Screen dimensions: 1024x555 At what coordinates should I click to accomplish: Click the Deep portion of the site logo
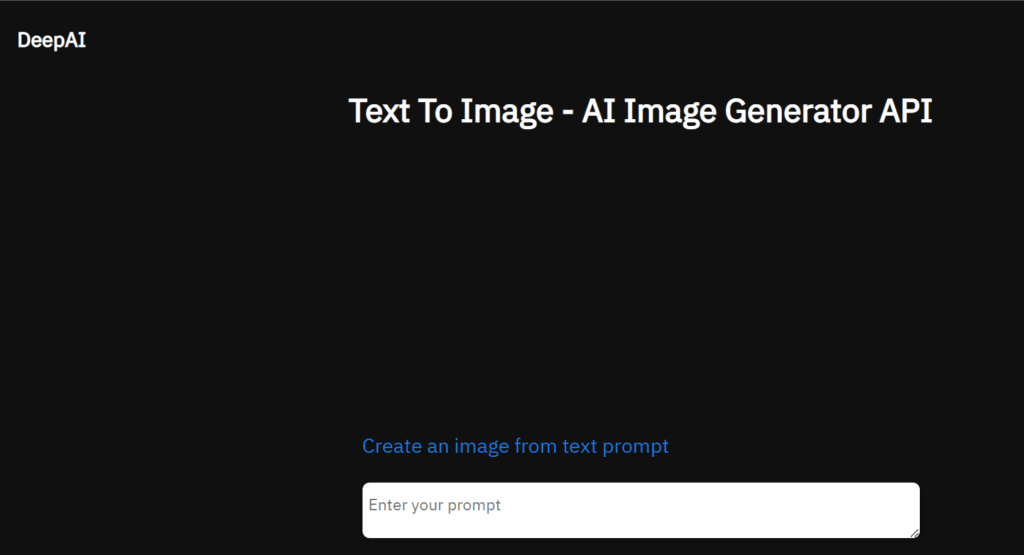click(40, 41)
